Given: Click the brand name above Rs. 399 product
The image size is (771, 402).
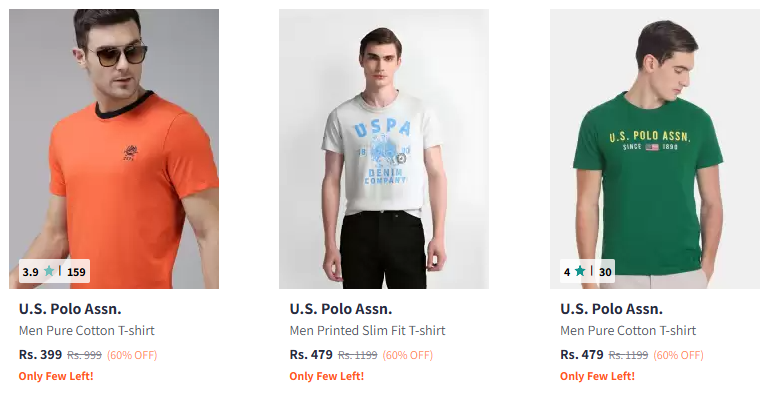Looking at the screenshot, I should point(70,309).
